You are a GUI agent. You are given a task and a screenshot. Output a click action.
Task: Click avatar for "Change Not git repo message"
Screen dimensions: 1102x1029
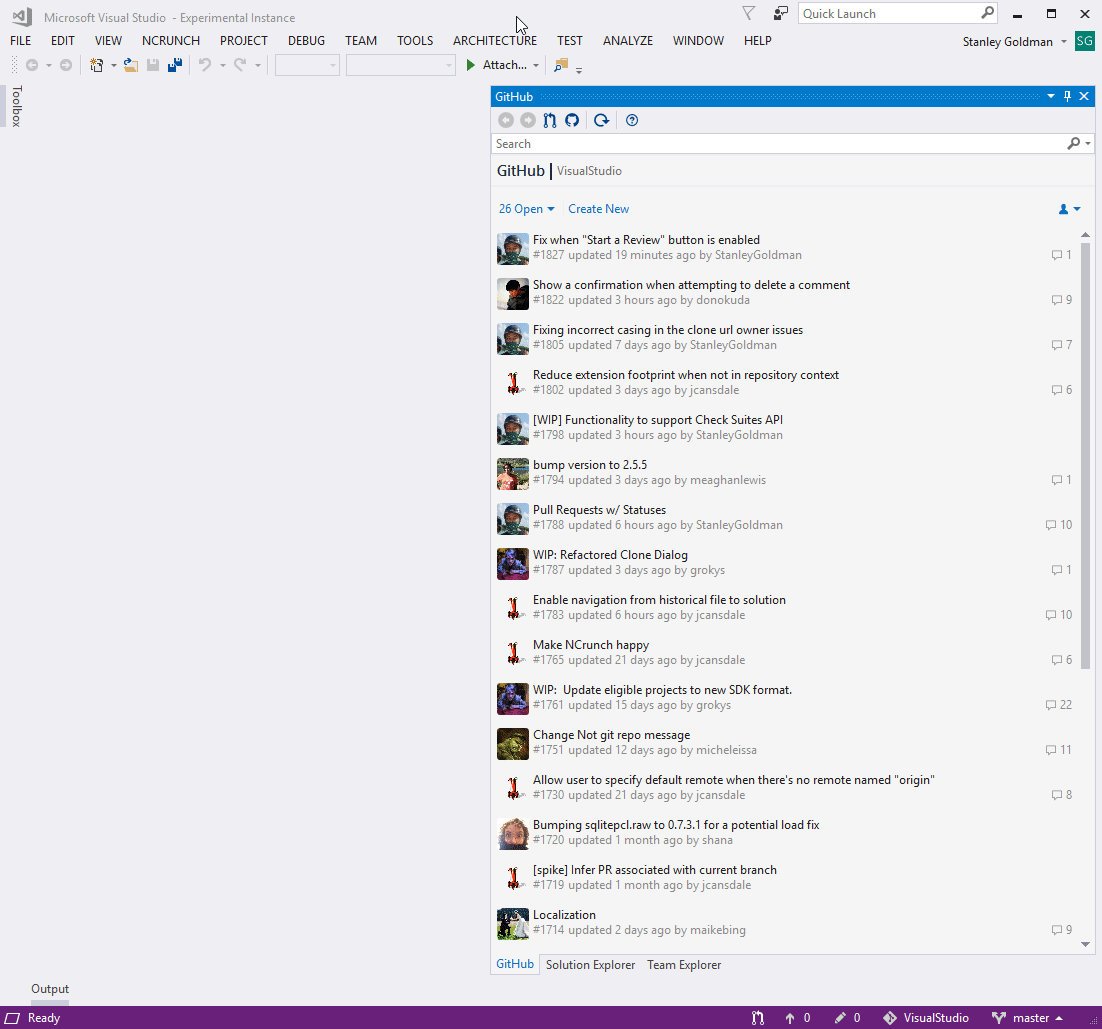(x=513, y=744)
